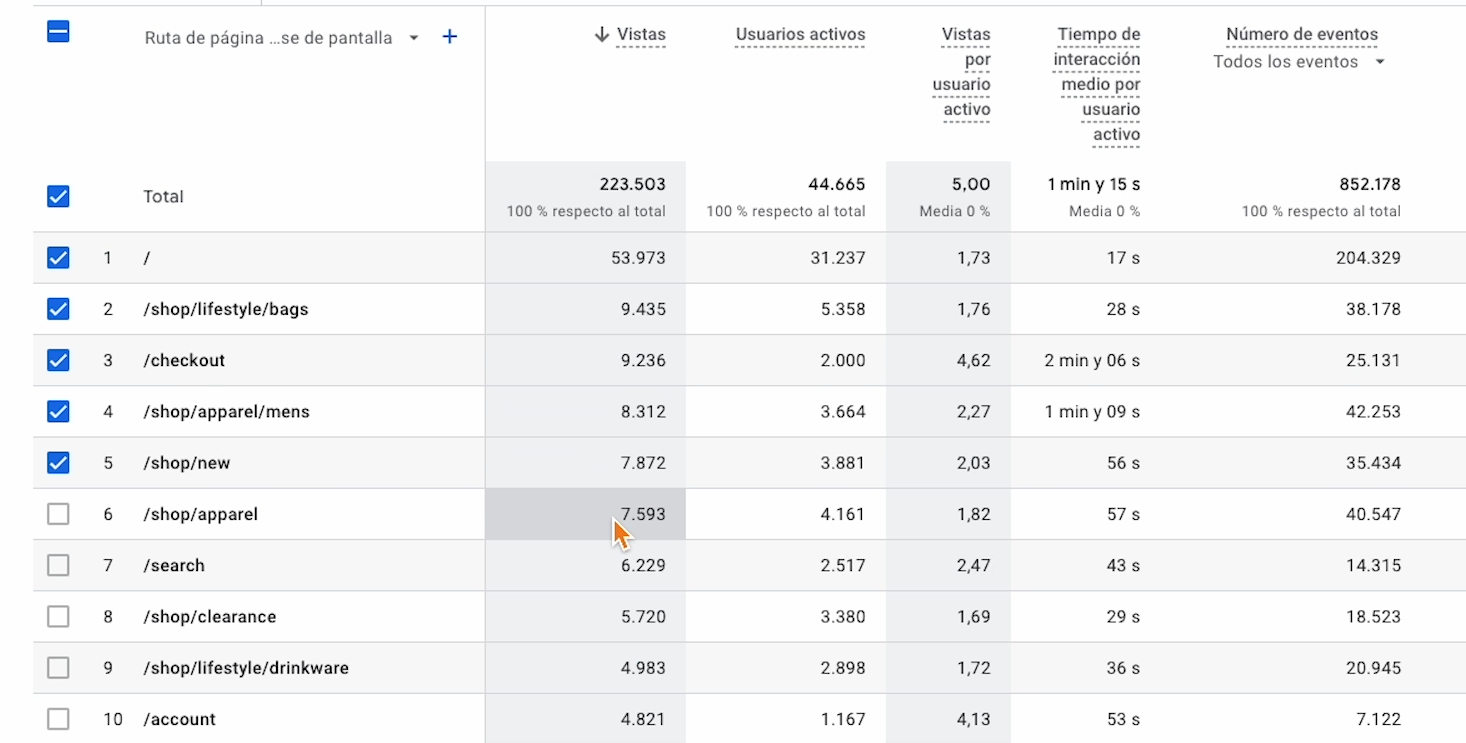Click the /shop/apparel/mens page path
The image size is (1466, 743).
coord(226,412)
